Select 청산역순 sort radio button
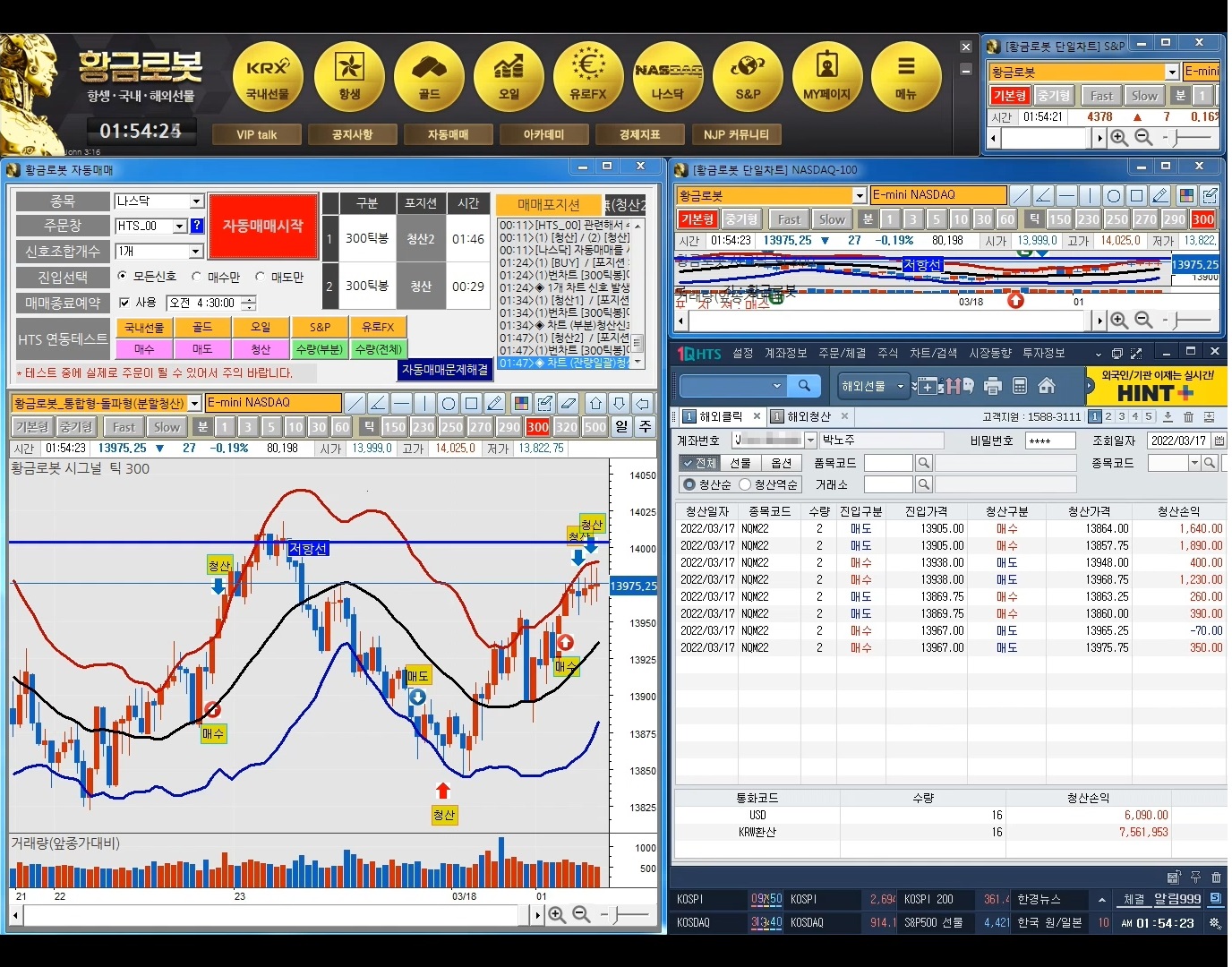 744,484
